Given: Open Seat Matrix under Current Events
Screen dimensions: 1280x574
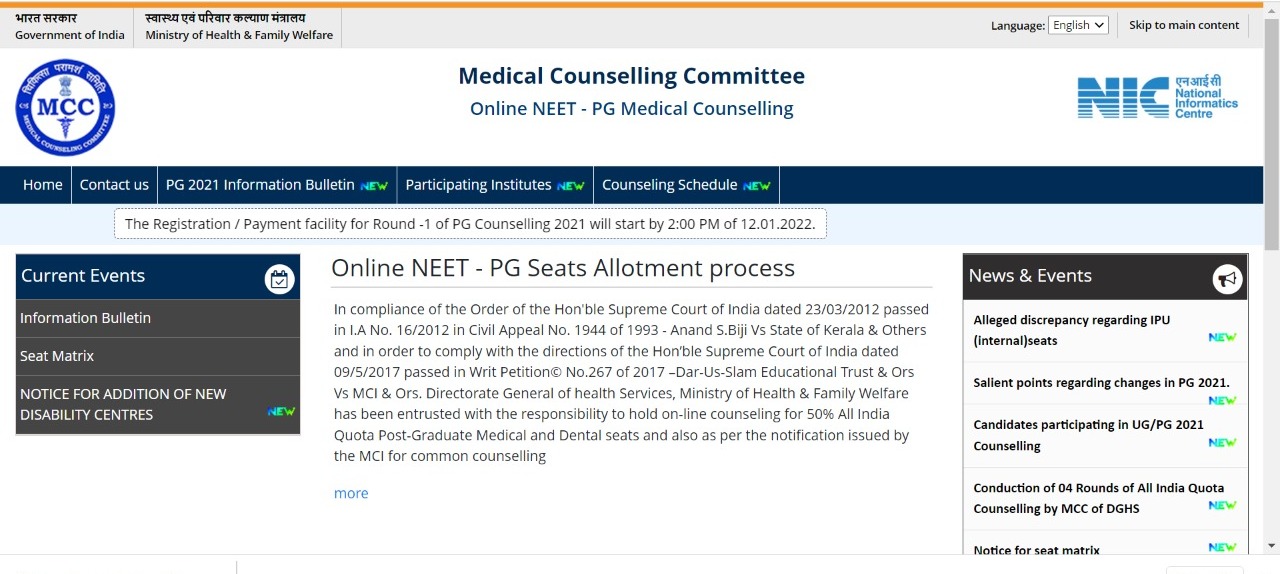Looking at the screenshot, I should [57, 356].
